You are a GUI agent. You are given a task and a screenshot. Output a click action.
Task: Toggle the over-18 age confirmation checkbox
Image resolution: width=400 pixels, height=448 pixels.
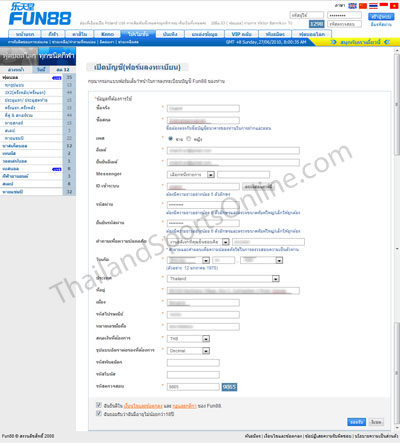pyautogui.click(x=99, y=413)
